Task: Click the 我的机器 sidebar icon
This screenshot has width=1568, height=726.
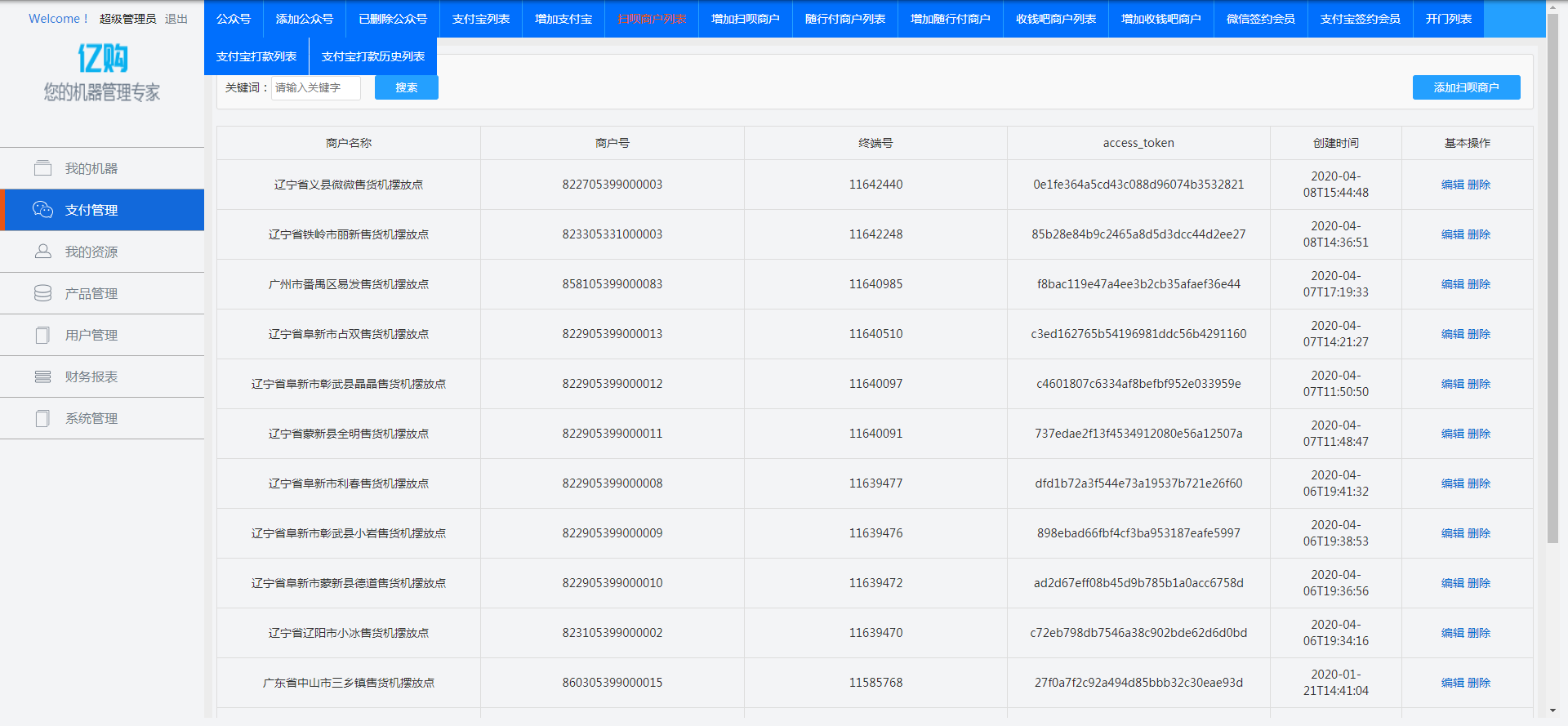Action: coord(42,168)
